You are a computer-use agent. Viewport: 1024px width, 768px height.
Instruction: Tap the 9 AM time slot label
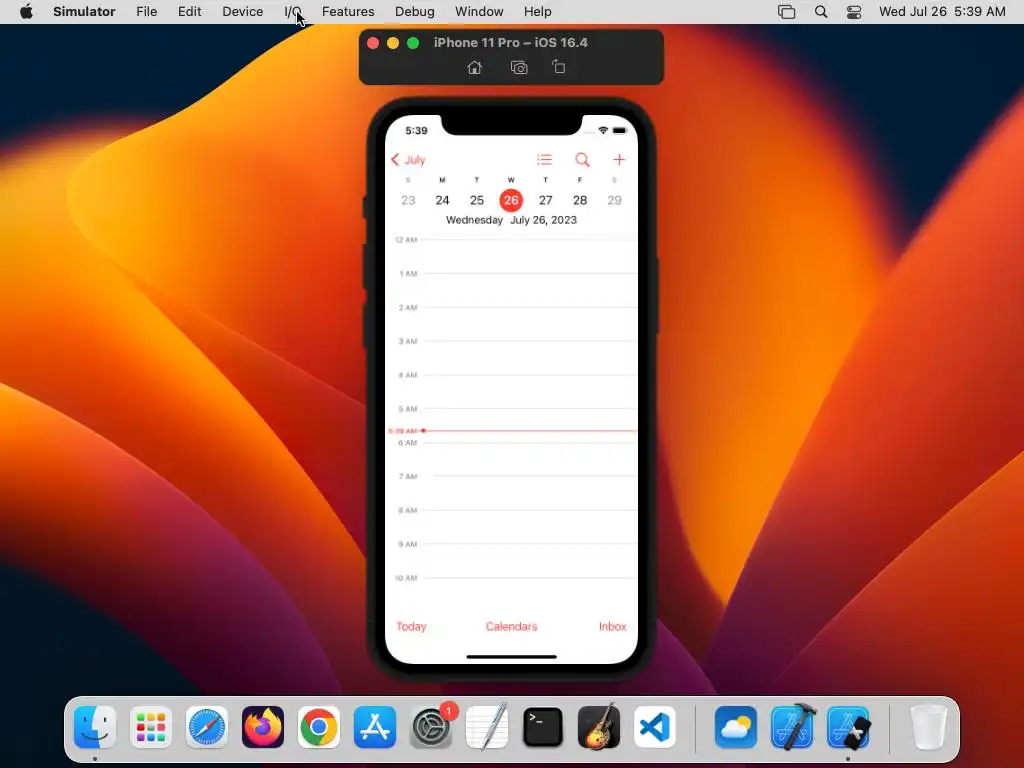pyautogui.click(x=408, y=544)
